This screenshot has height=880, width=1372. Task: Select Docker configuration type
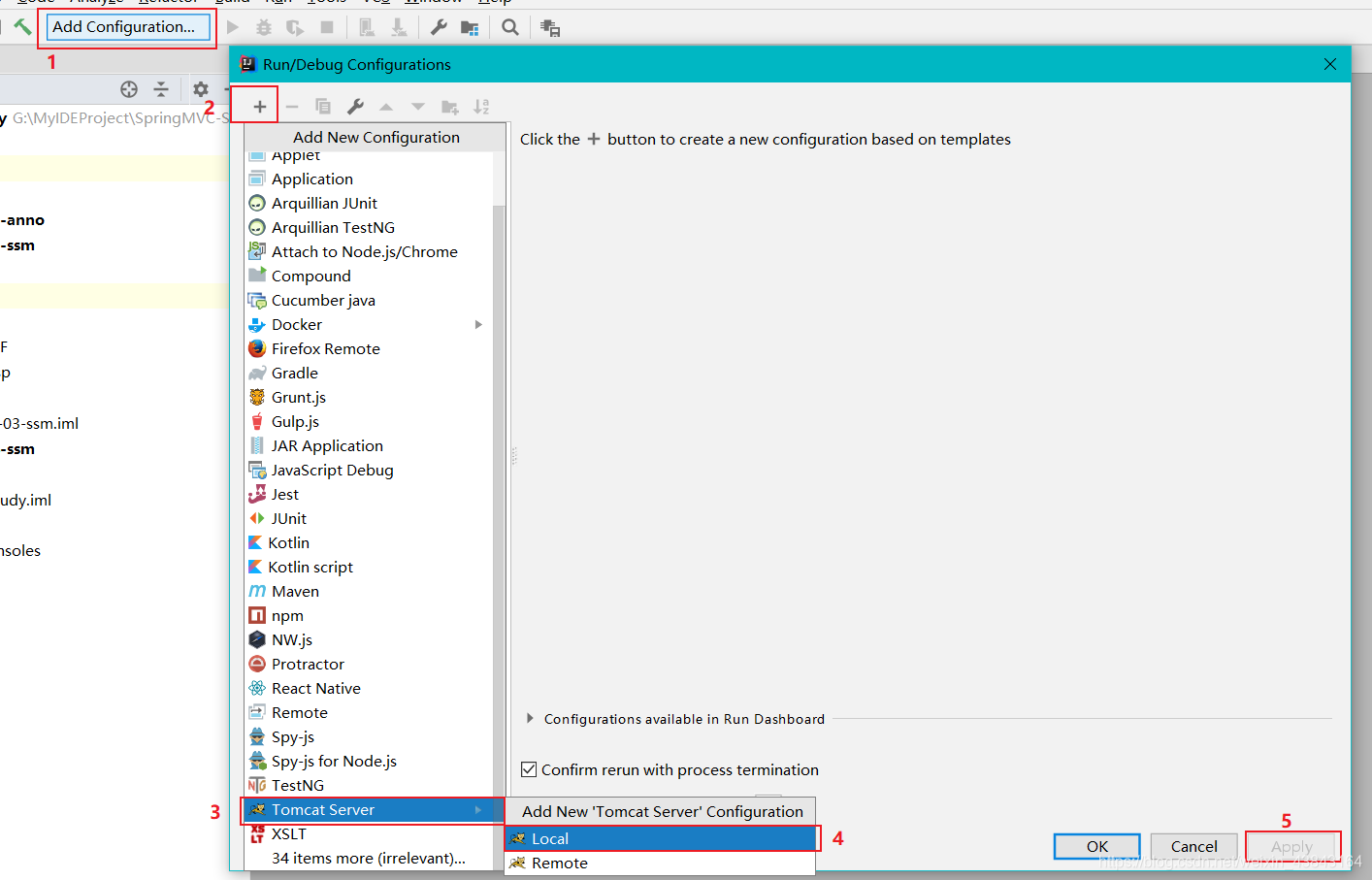coord(369,325)
